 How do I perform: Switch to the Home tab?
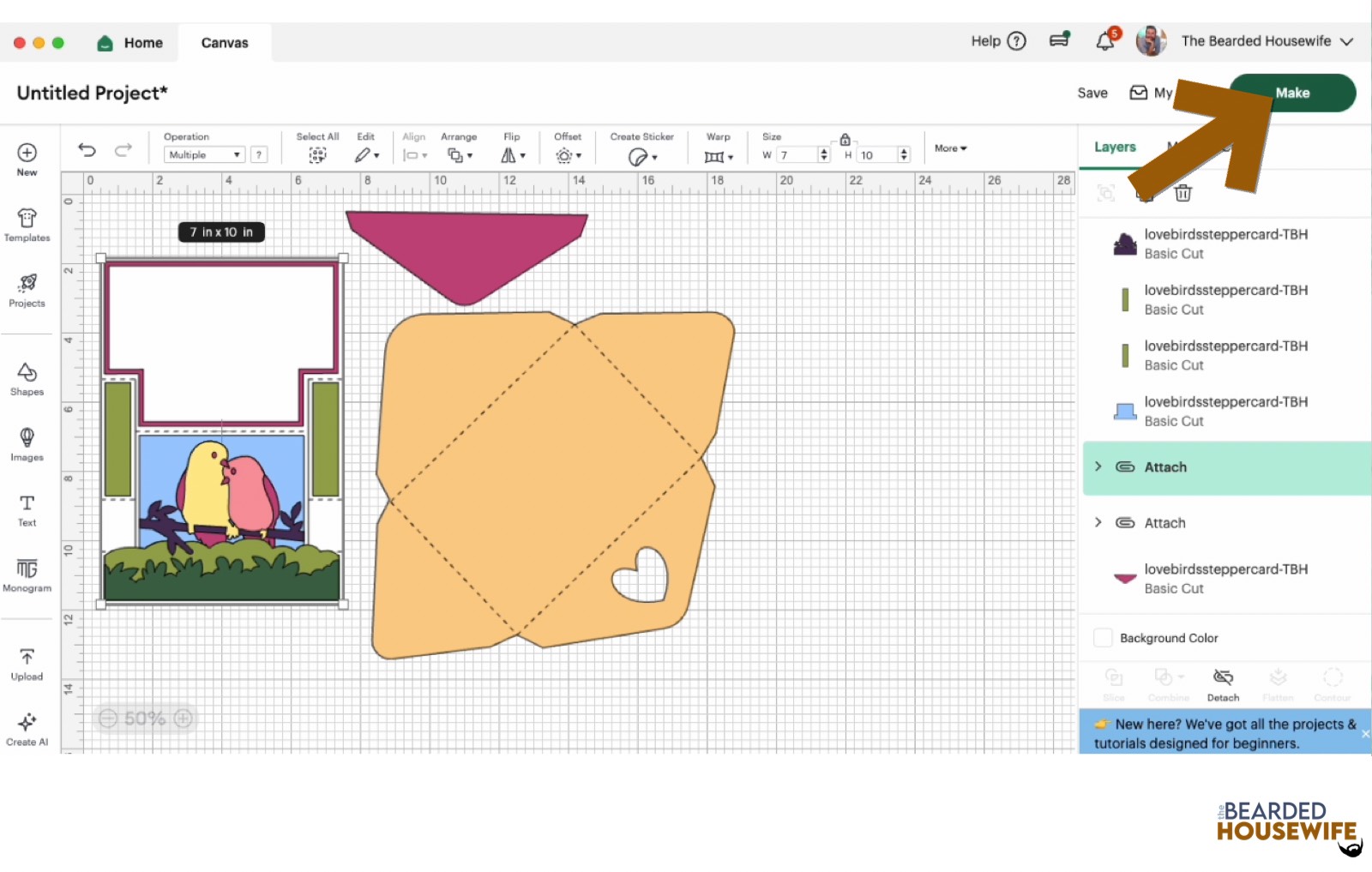pyautogui.click(x=131, y=43)
